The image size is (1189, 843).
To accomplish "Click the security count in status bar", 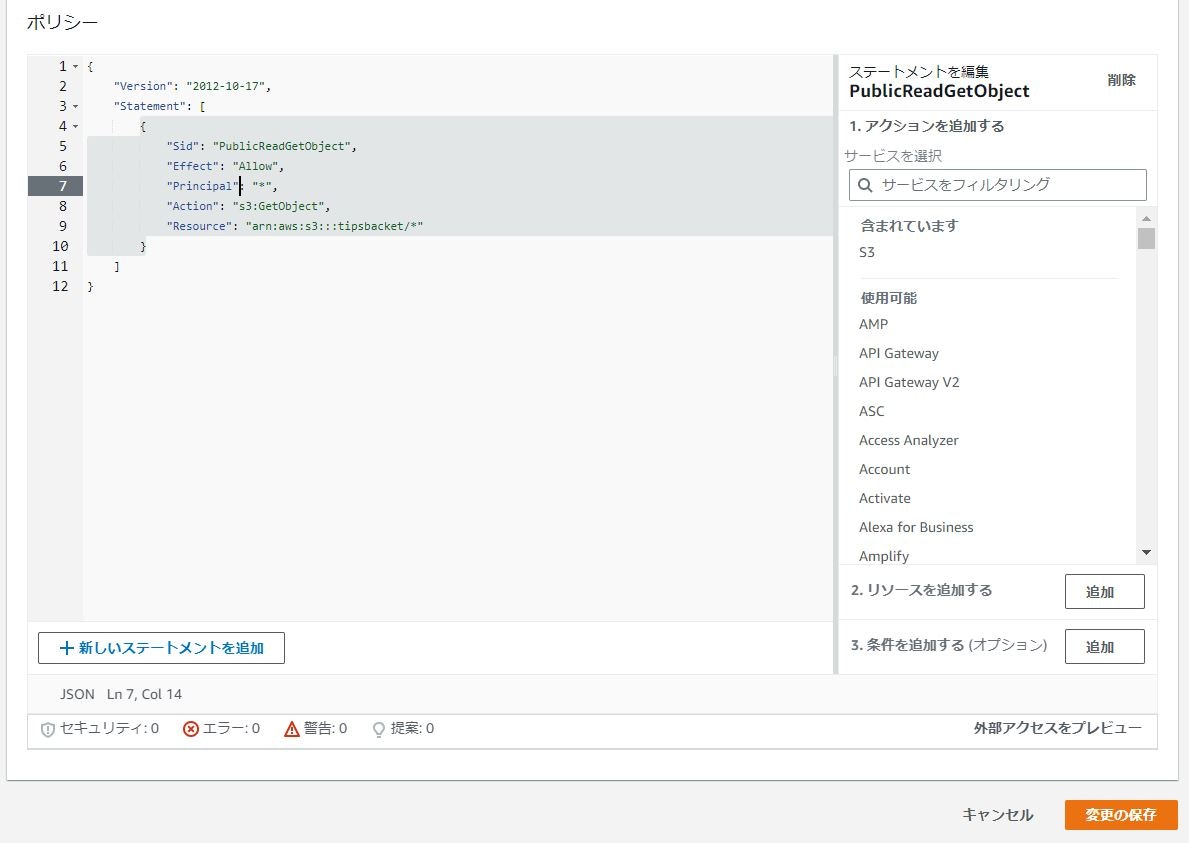I will pyautogui.click(x=109, y=729).
